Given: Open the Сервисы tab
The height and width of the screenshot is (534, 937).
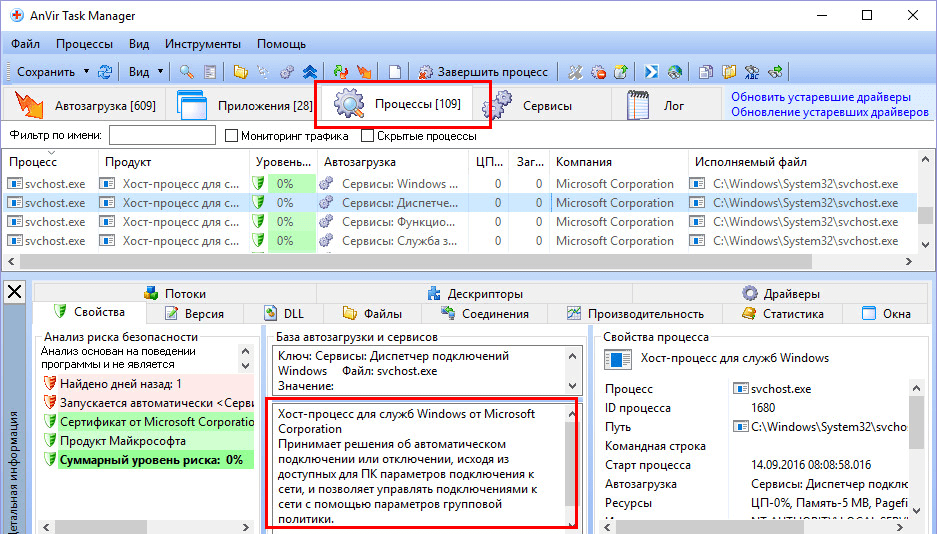Looking at the screenshot, I should [x=546, y=106].
